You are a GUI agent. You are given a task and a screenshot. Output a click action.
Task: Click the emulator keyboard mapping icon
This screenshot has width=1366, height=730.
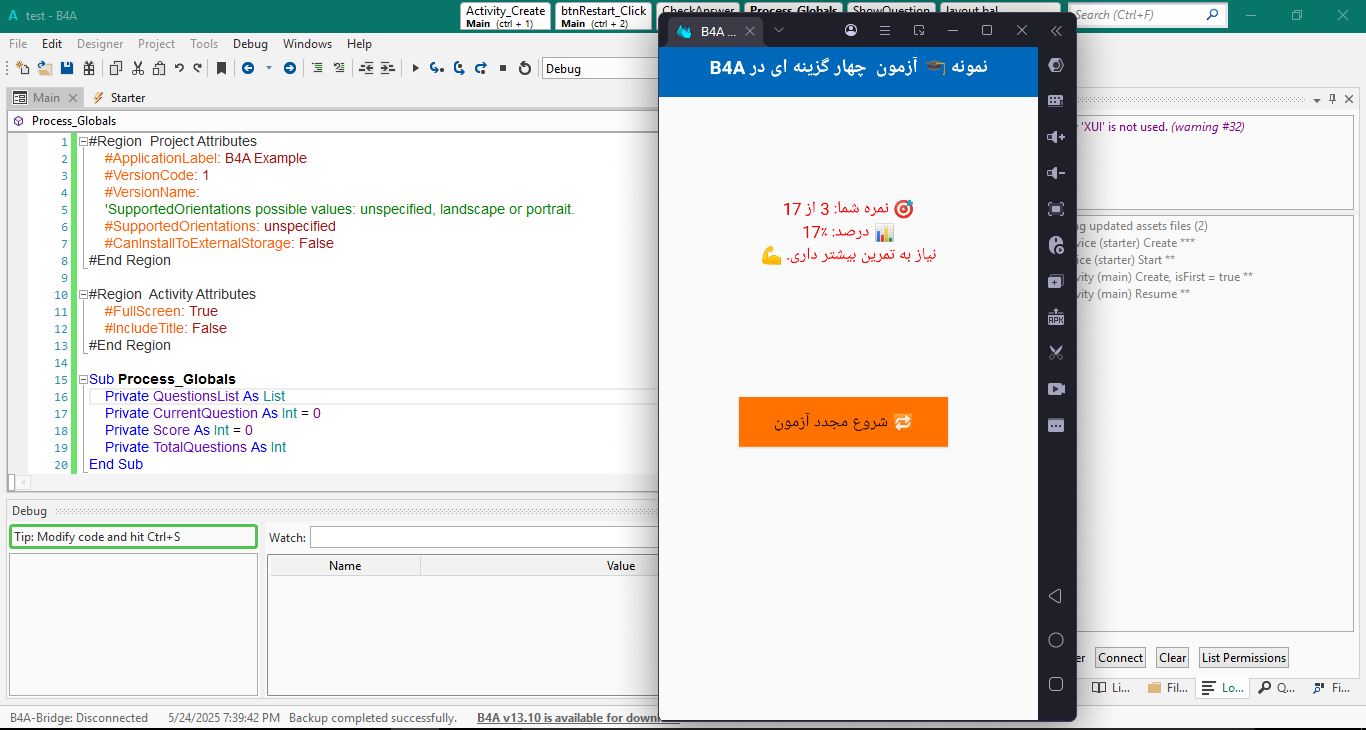(x=1055, y=100)
